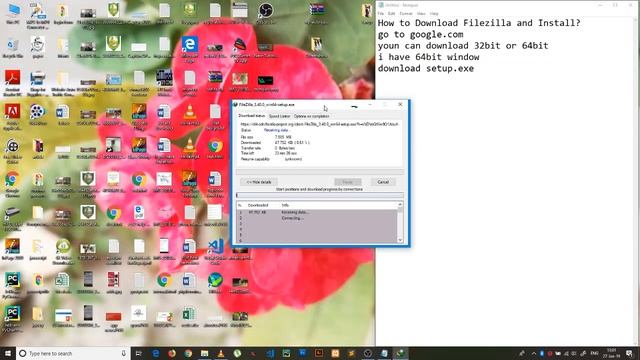Open the Notepad Format menu
This screenshot has height=360, width=640.
pyautogui.click(x=406, y=13)
